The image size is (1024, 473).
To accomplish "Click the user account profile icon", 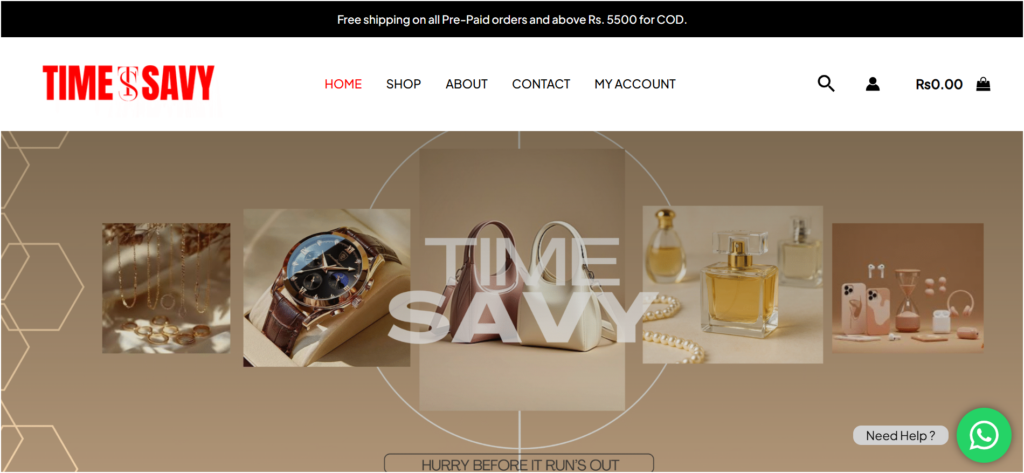I will coord(872,84).
